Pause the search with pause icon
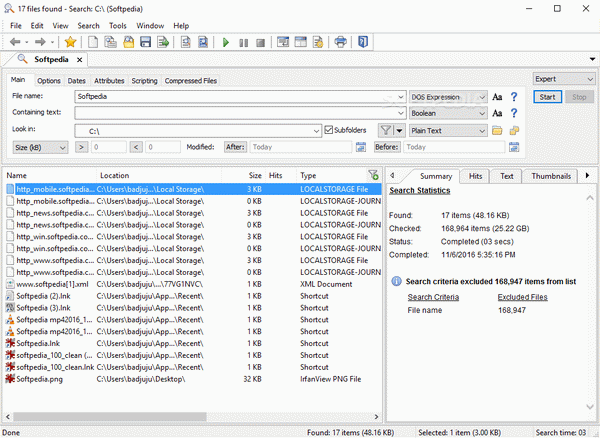Screen dimensions: 600x438 (x=243, y=43)
